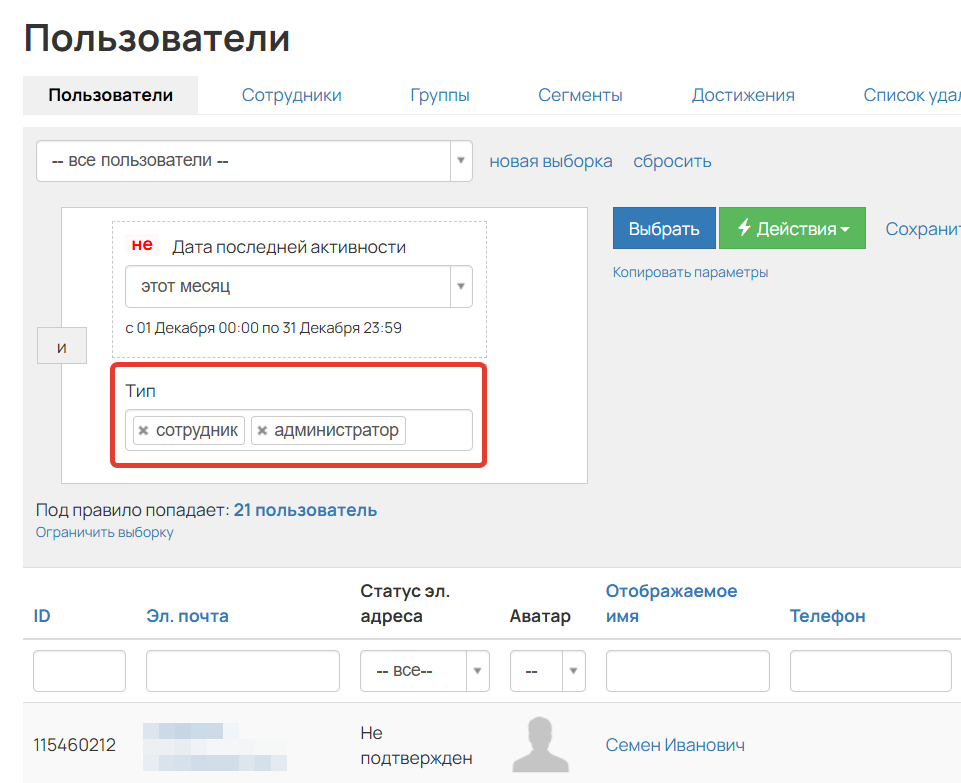Viewport: 961px width, 783px height.
Task: Remove the "администратор" tag via its × icon
Action: click(x=262, y=430)
